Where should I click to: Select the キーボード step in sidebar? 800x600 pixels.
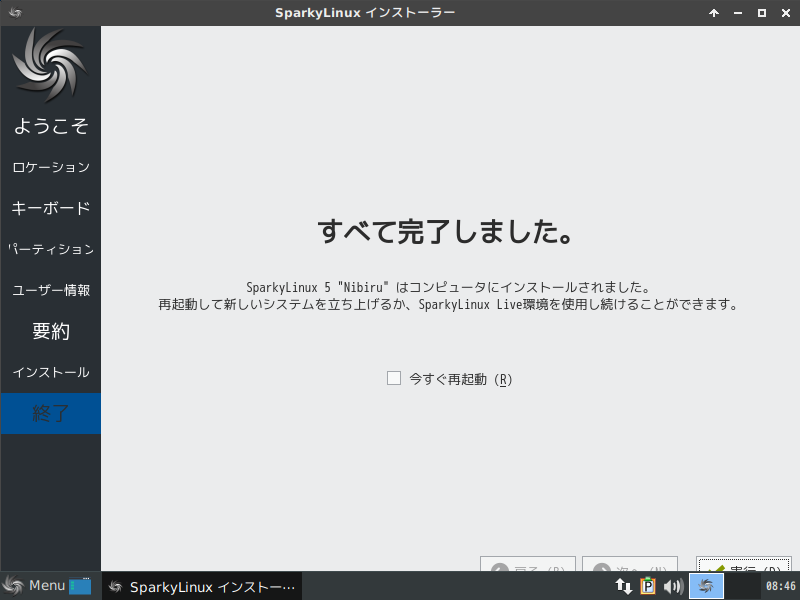(51, 208)
